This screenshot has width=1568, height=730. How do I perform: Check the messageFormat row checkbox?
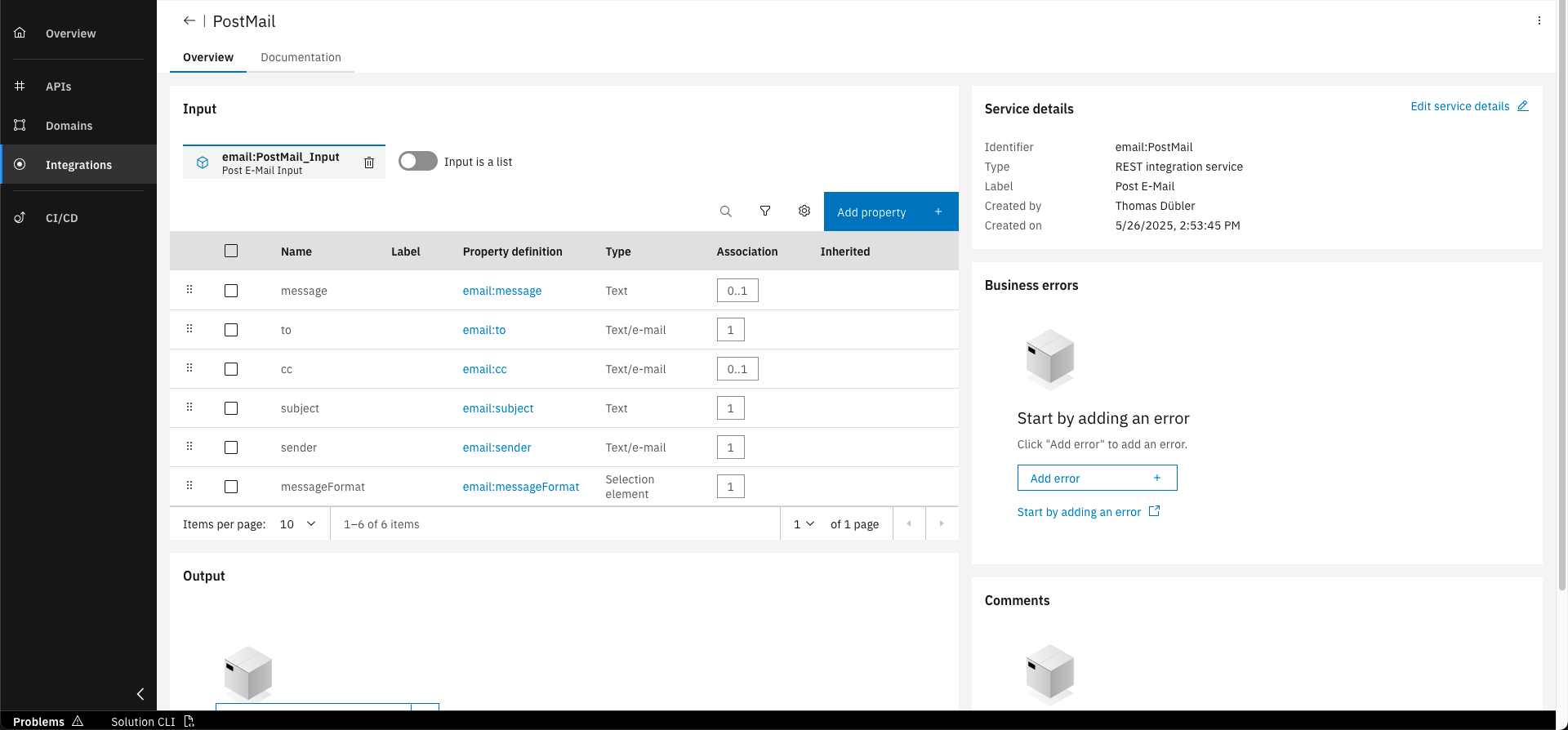231,487
